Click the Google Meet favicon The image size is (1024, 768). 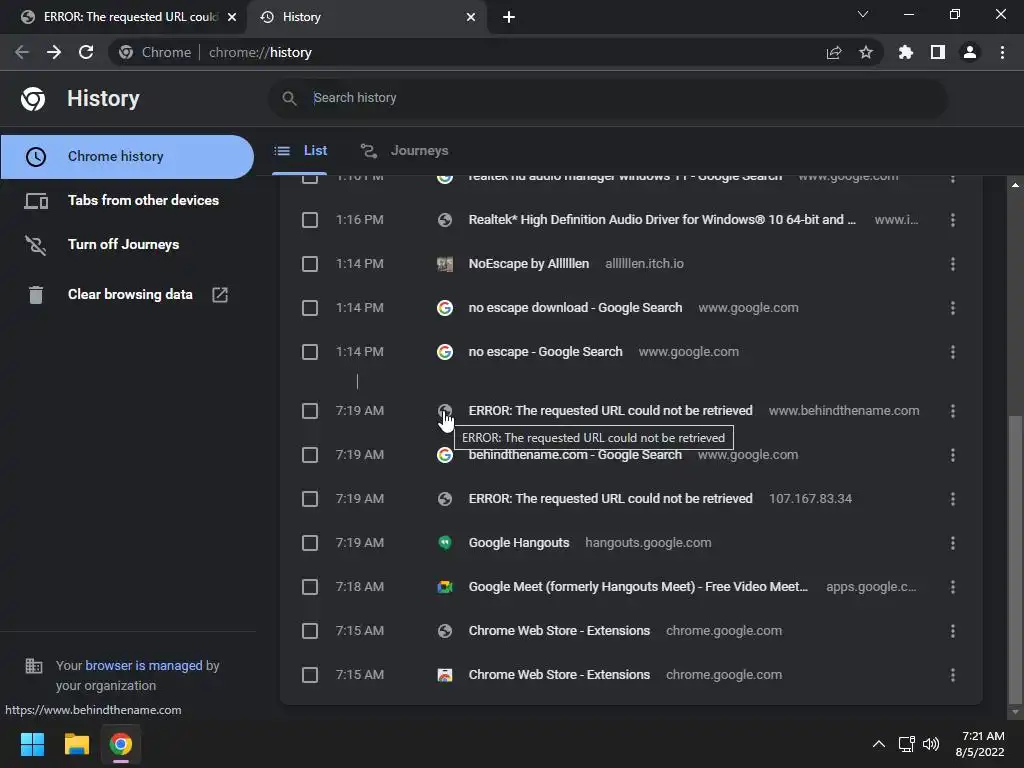445,587
